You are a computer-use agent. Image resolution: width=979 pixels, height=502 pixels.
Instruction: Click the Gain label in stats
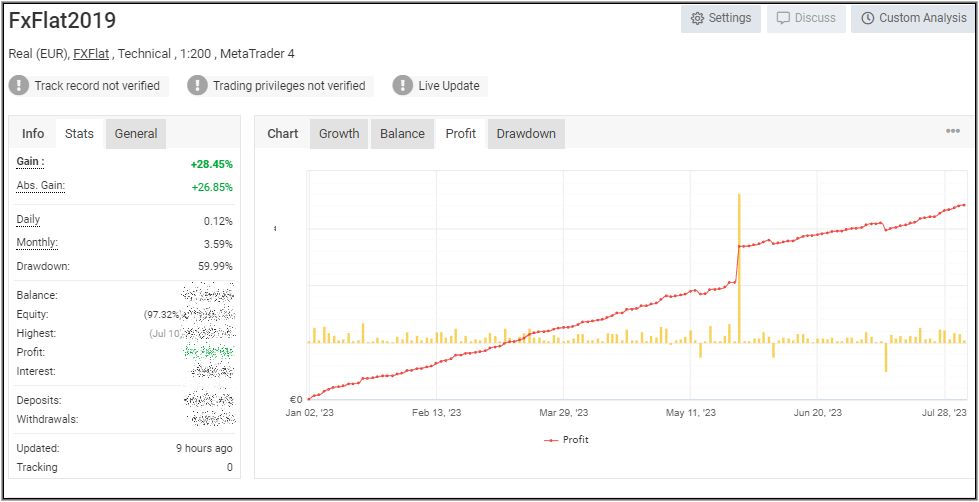[x=30, y=162]
